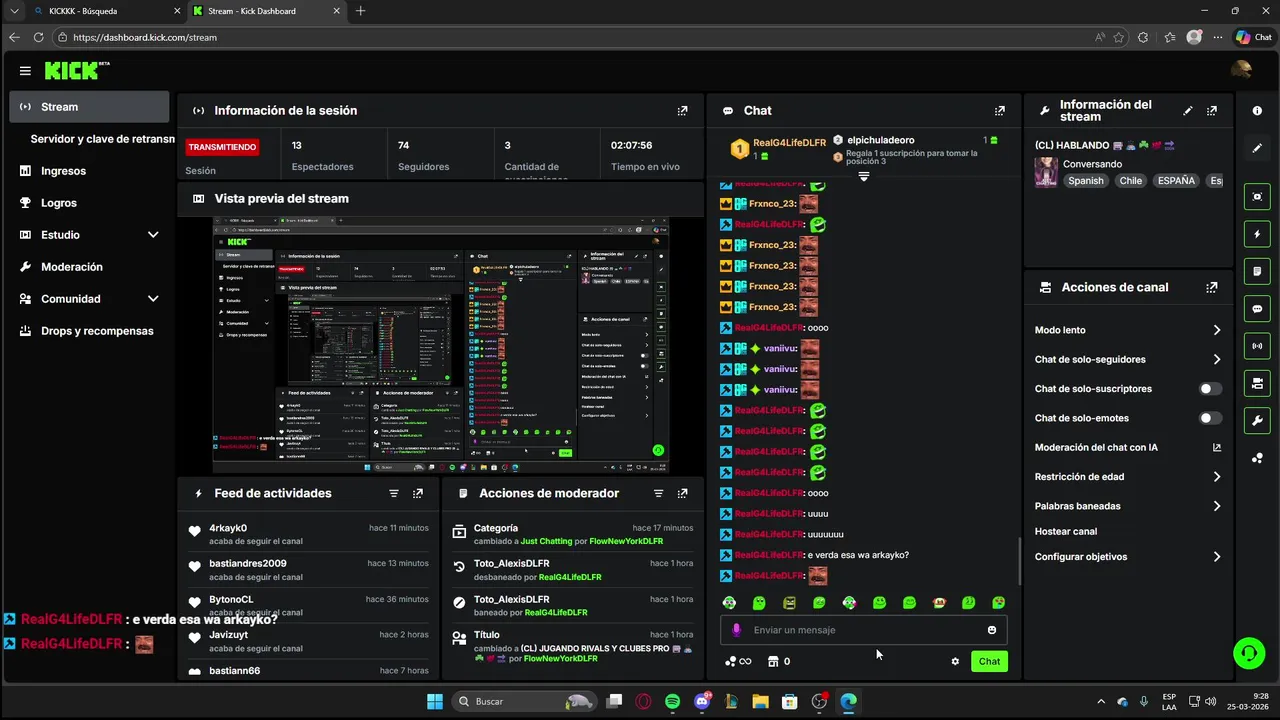Select Stream in left sidebar
The image size is (1280, 720).
(90, 107)
